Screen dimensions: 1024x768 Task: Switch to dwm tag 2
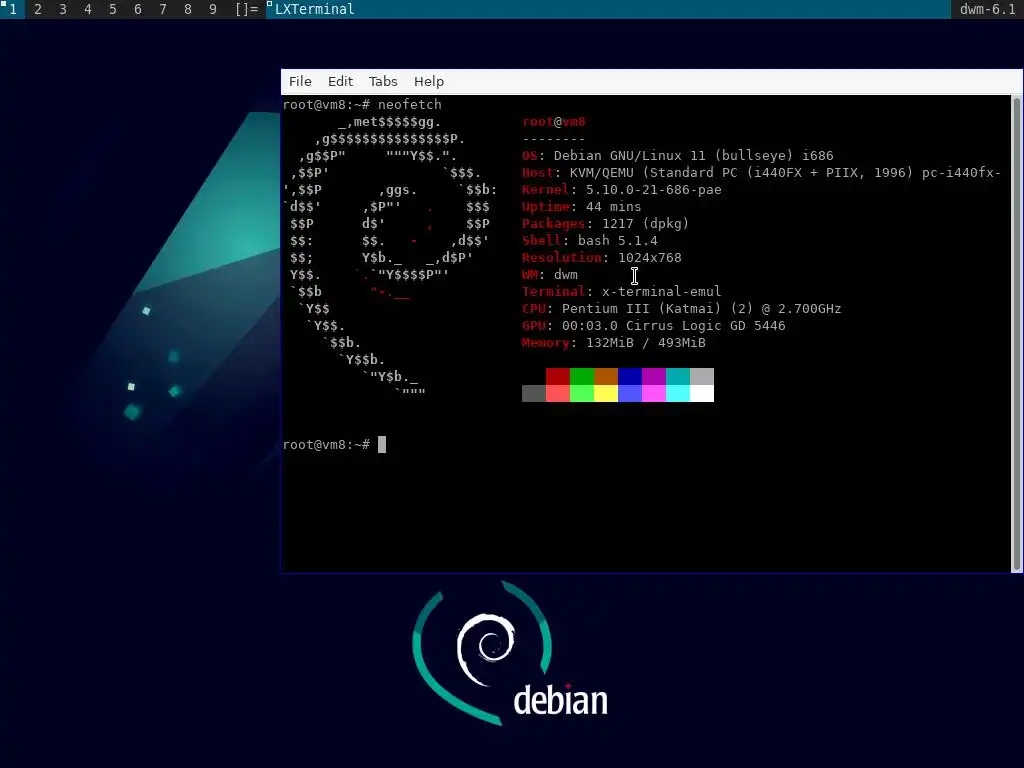coord(38,9)
